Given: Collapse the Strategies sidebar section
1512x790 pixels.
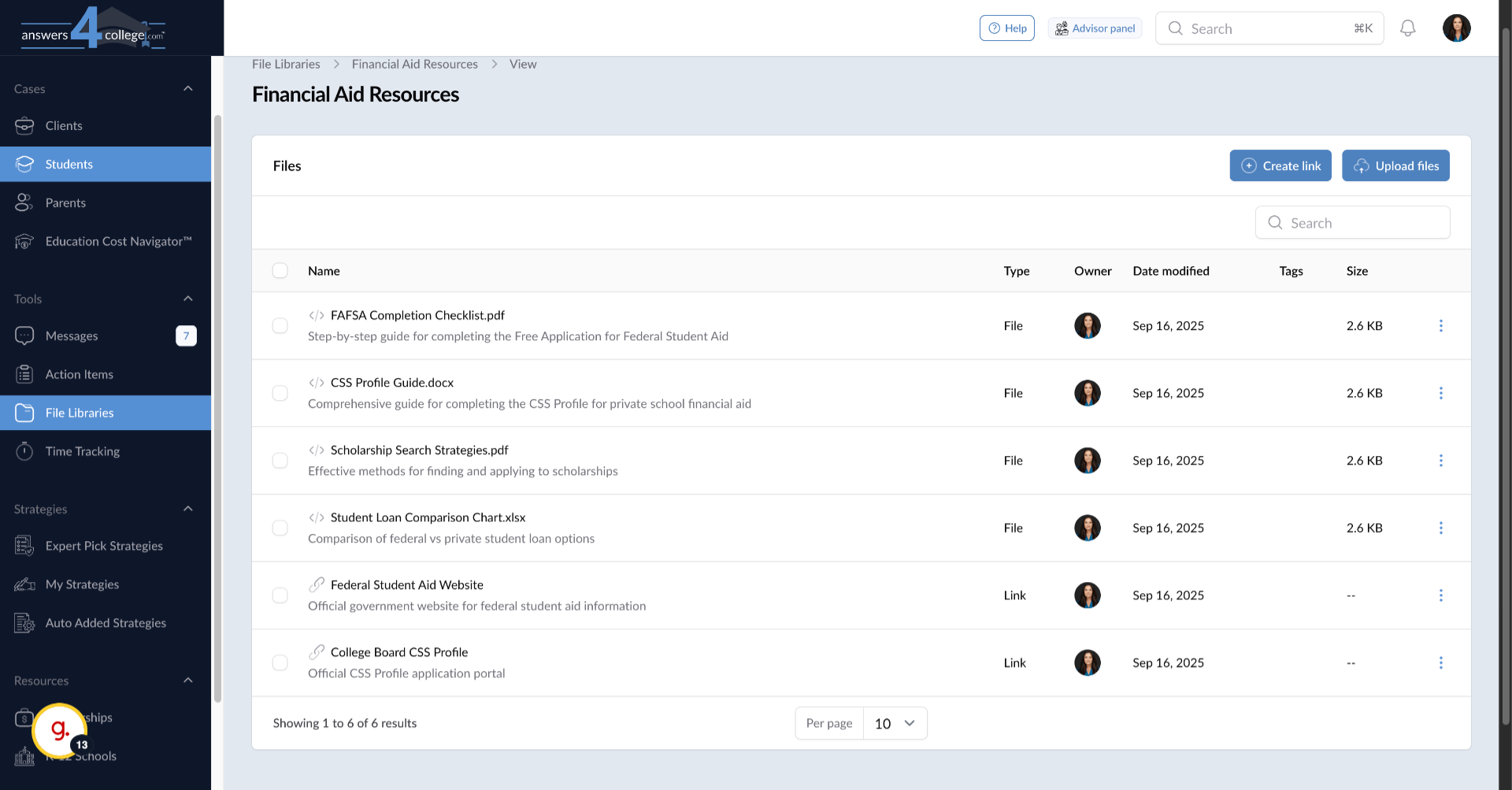Looking at the screenshot, I should tap(187, 509).
